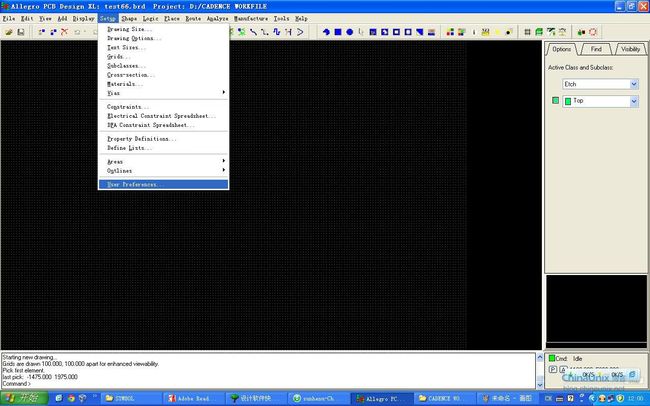
Task: Open Cross-section menu entry
Action: (x=163, y=75)
